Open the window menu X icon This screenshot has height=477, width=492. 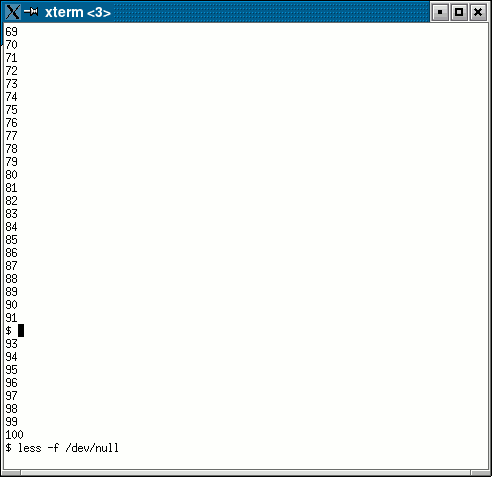click(x=13, y=12)
